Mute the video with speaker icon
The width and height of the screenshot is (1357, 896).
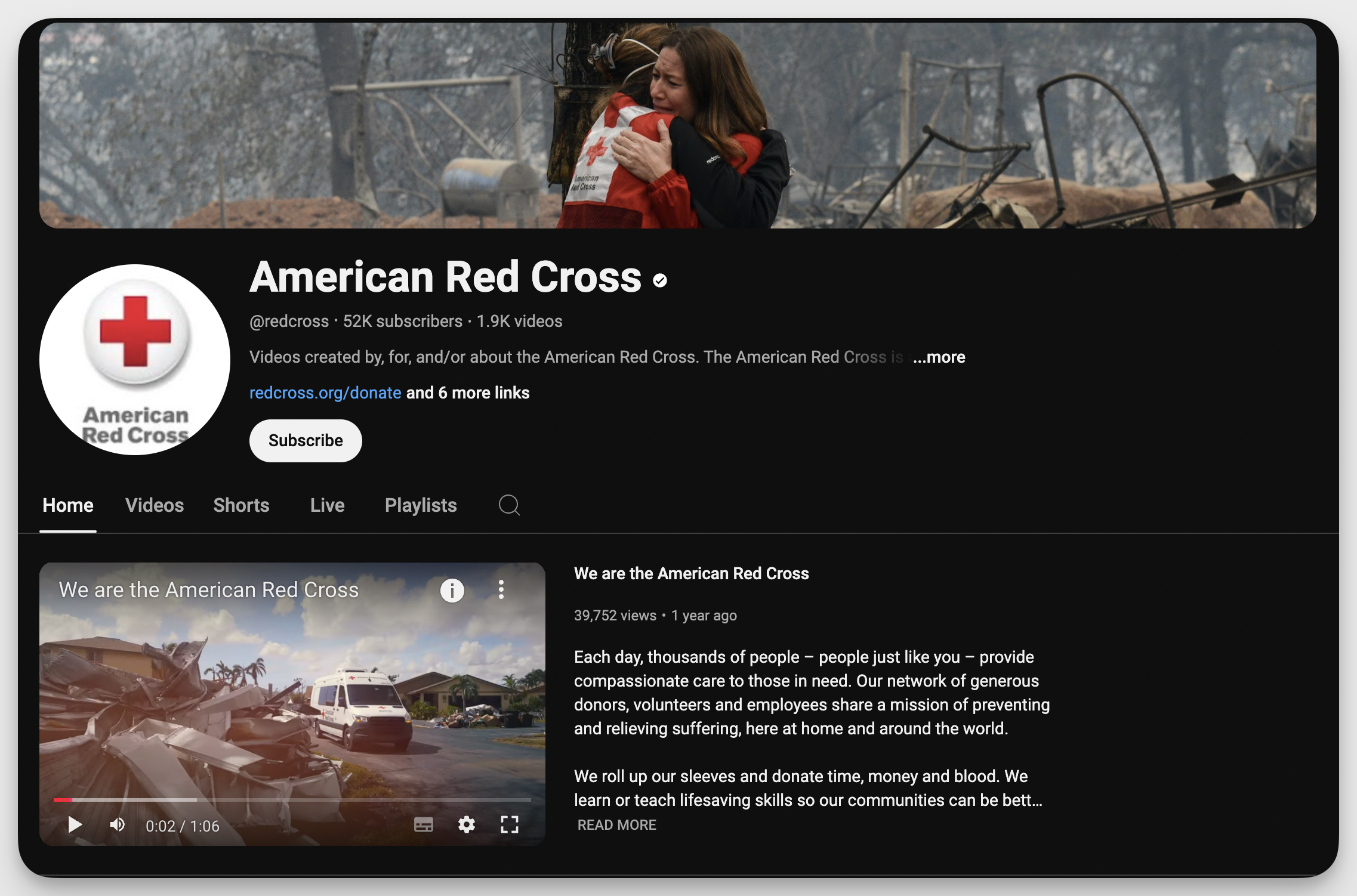click(118, 825)
